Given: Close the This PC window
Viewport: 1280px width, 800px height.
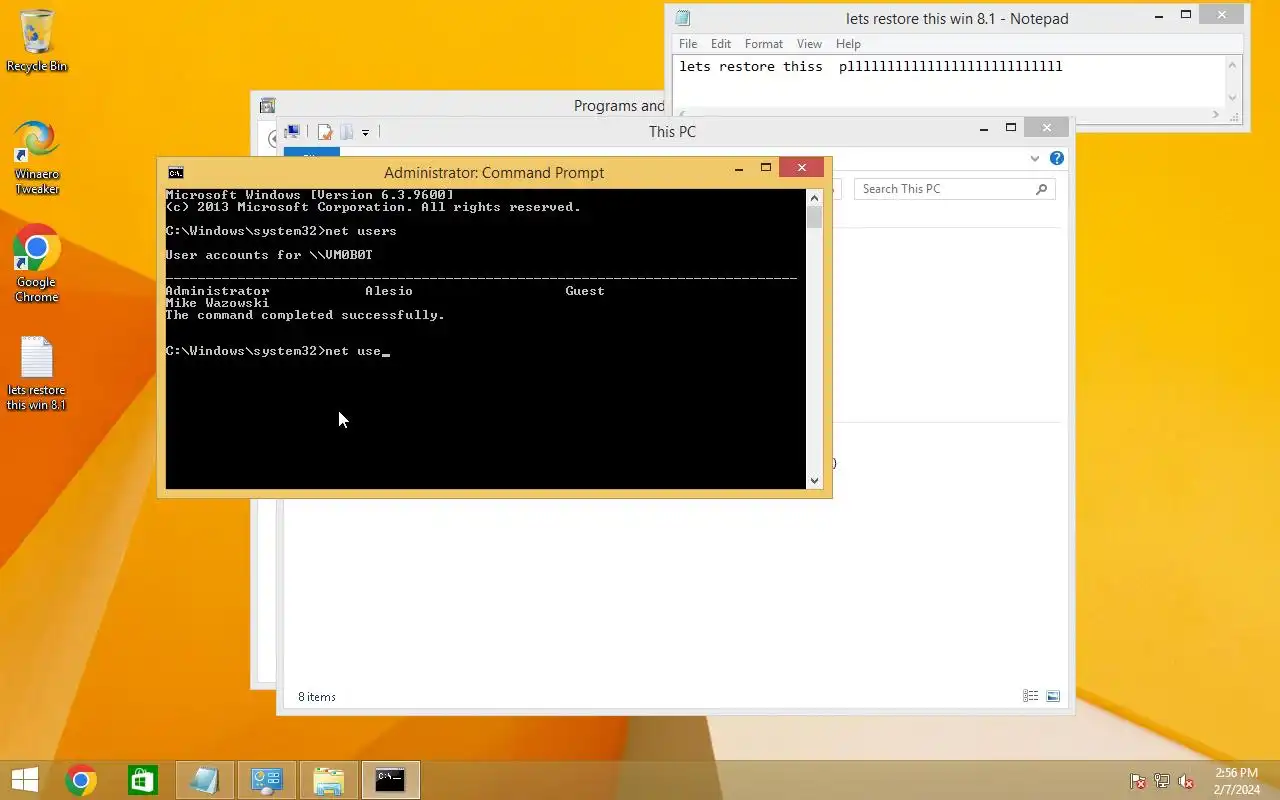Looking at the screenshot, I should tap(1047, 127).
